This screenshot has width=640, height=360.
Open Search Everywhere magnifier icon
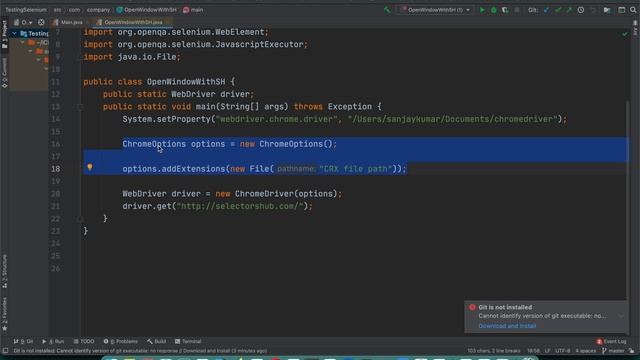(633, 10)
